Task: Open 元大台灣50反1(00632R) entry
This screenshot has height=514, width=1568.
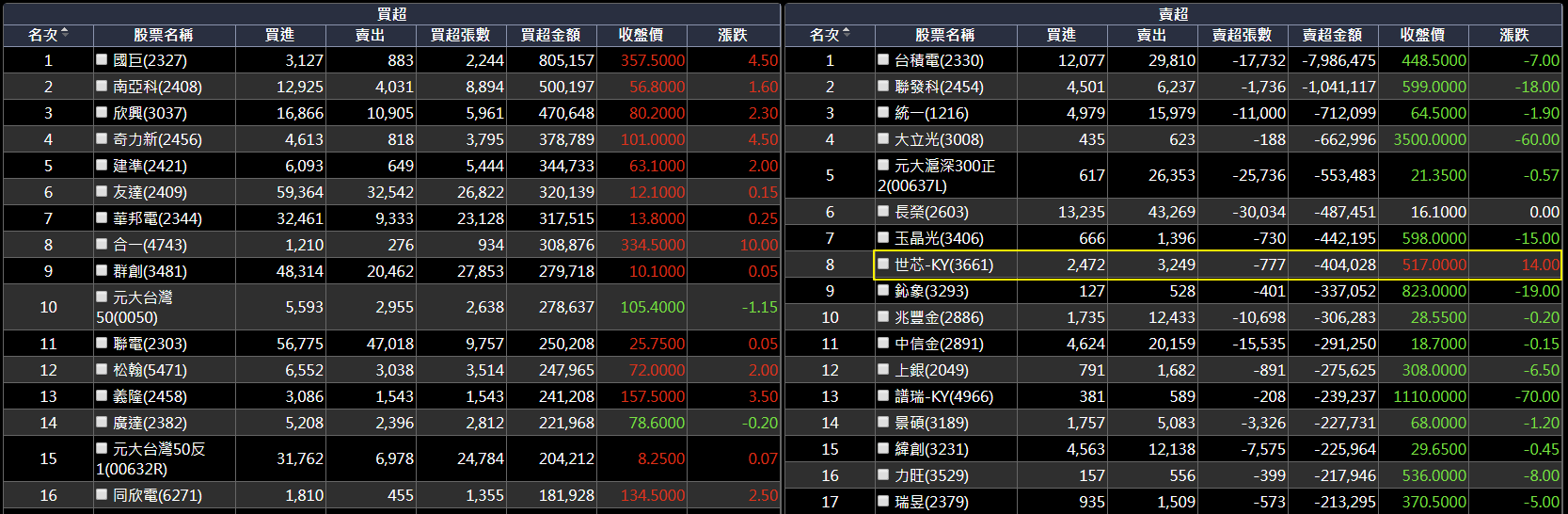Action: (150, 458)
